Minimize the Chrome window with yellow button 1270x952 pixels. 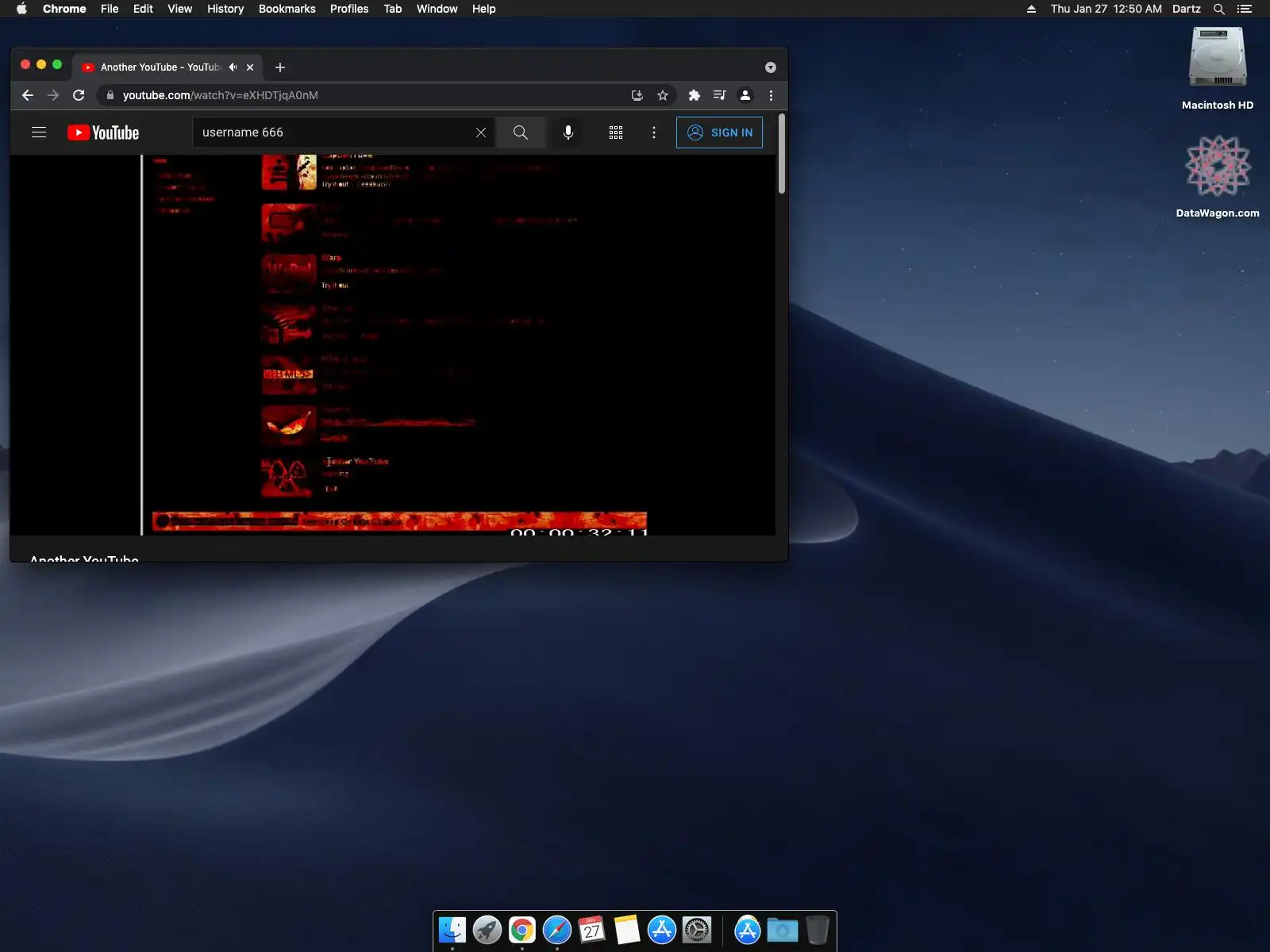click(41, 64)
